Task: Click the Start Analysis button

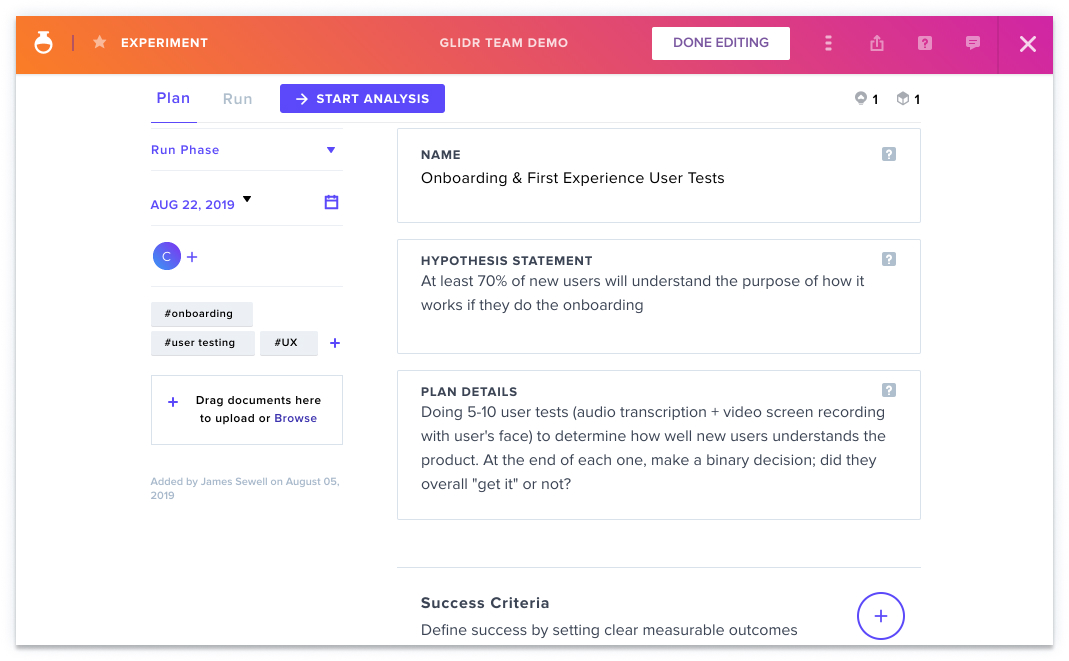Action: point(362,99)
